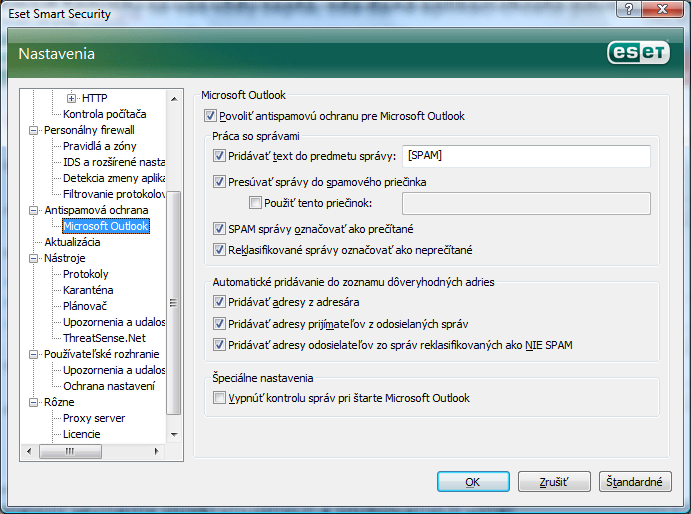The image size is (691, 514).
Task: Click tree horizontal scrollbar left arrow
Action: pos(30,451)
